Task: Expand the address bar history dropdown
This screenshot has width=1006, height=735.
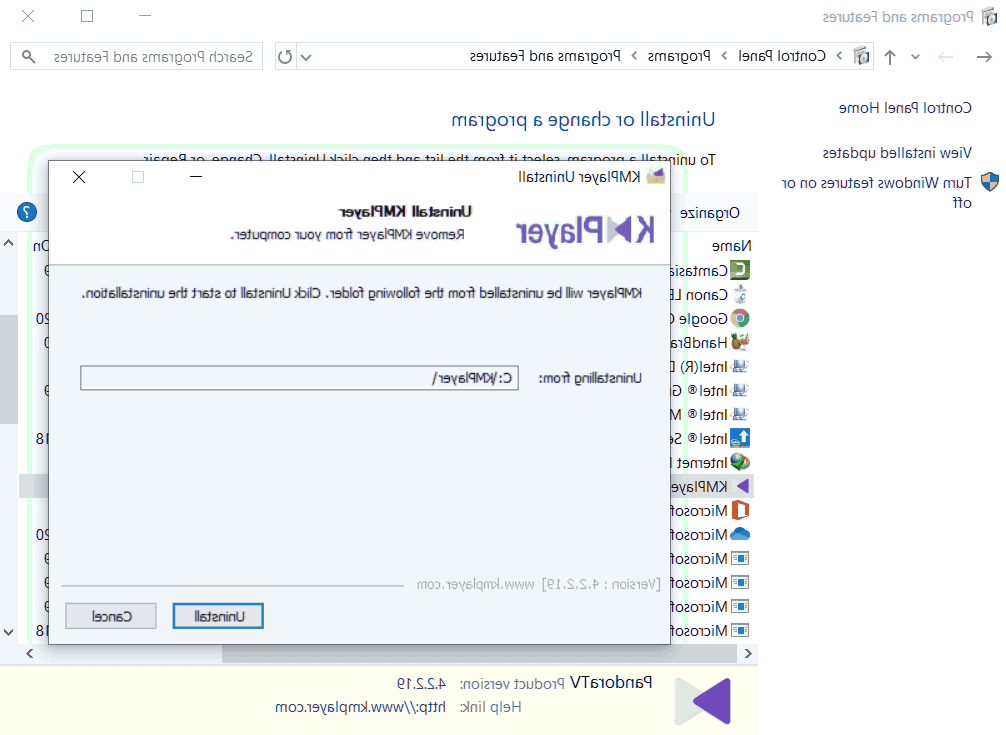Action: pos(306,57)
